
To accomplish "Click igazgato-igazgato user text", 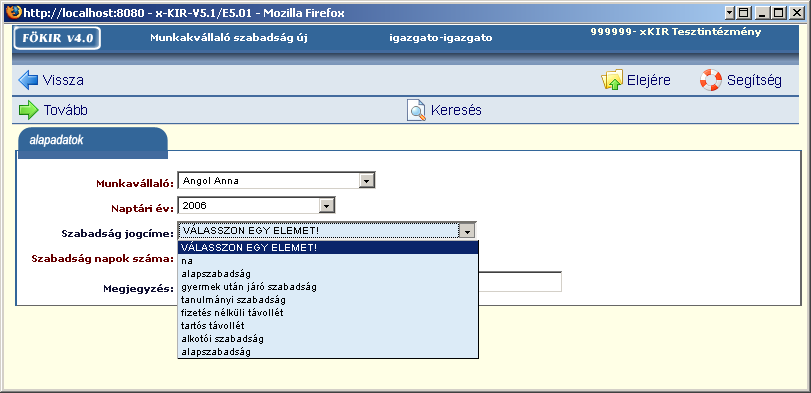I will coord(441,38).
